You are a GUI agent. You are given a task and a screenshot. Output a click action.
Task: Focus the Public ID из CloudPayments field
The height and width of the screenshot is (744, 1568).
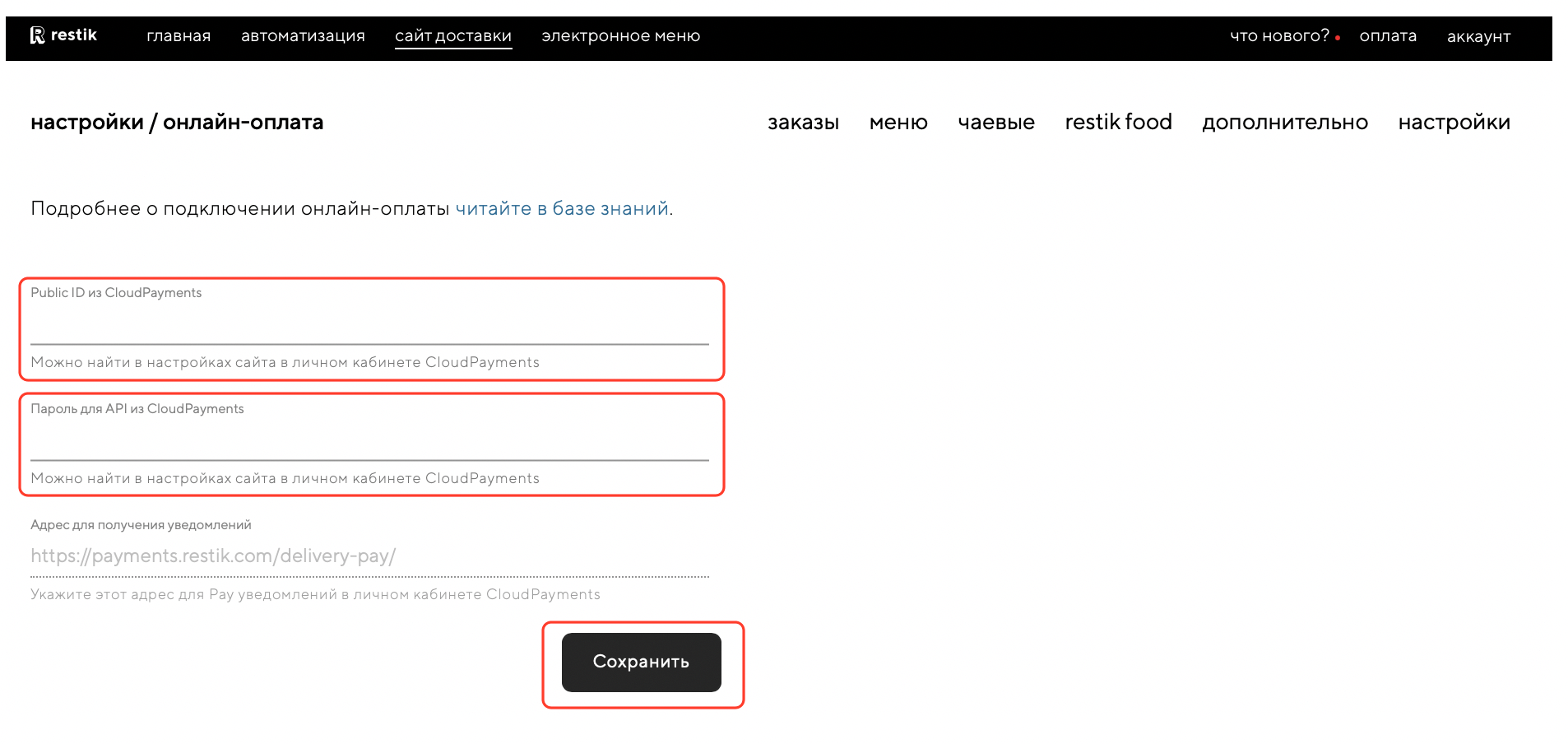(369, 326)
